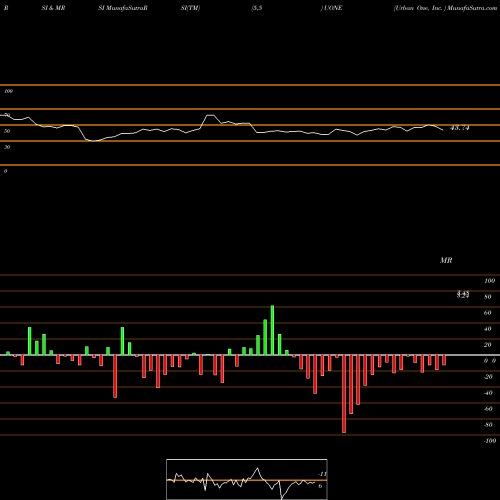500x500 pixels.
Task: Click the -11 value in the mini chart
Action: point(322,474)
